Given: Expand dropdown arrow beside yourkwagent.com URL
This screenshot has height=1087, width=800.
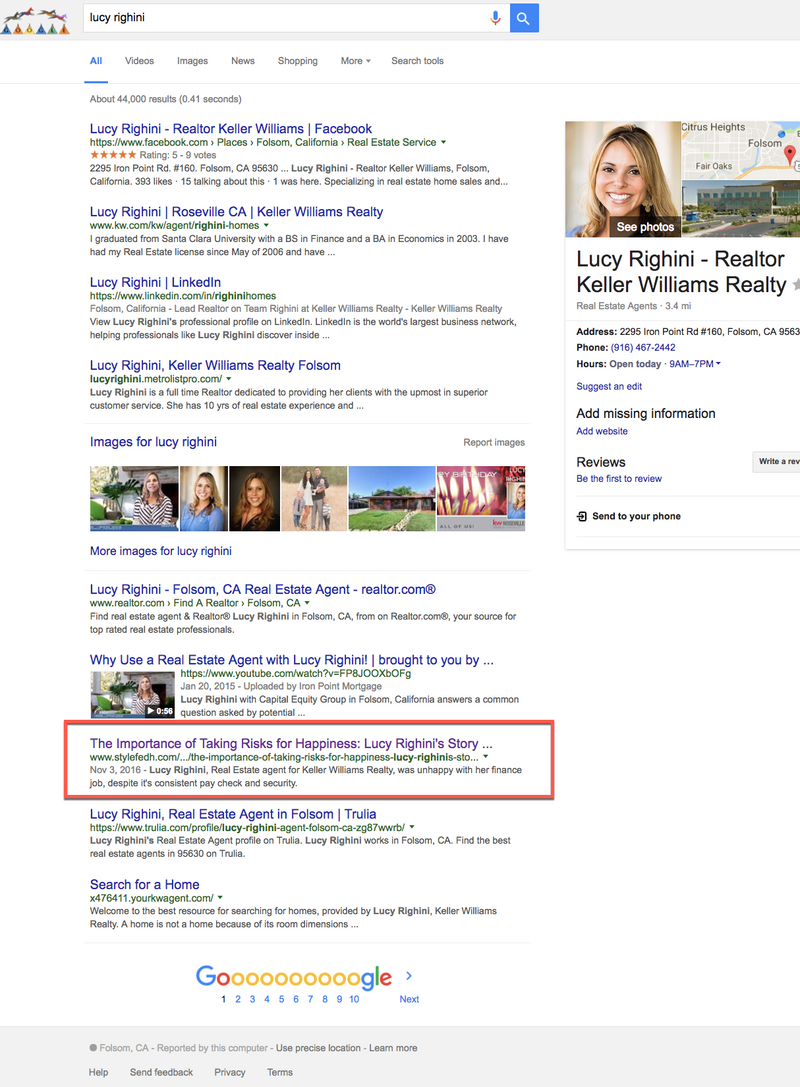Looking at the screenshot, I should 220,898.
